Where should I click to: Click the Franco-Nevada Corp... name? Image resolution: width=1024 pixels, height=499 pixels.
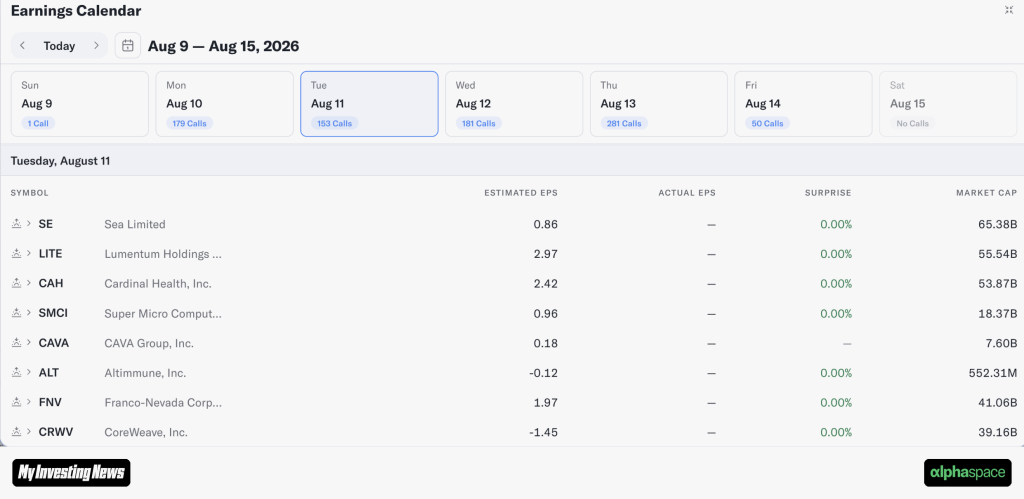click(163, 402)
